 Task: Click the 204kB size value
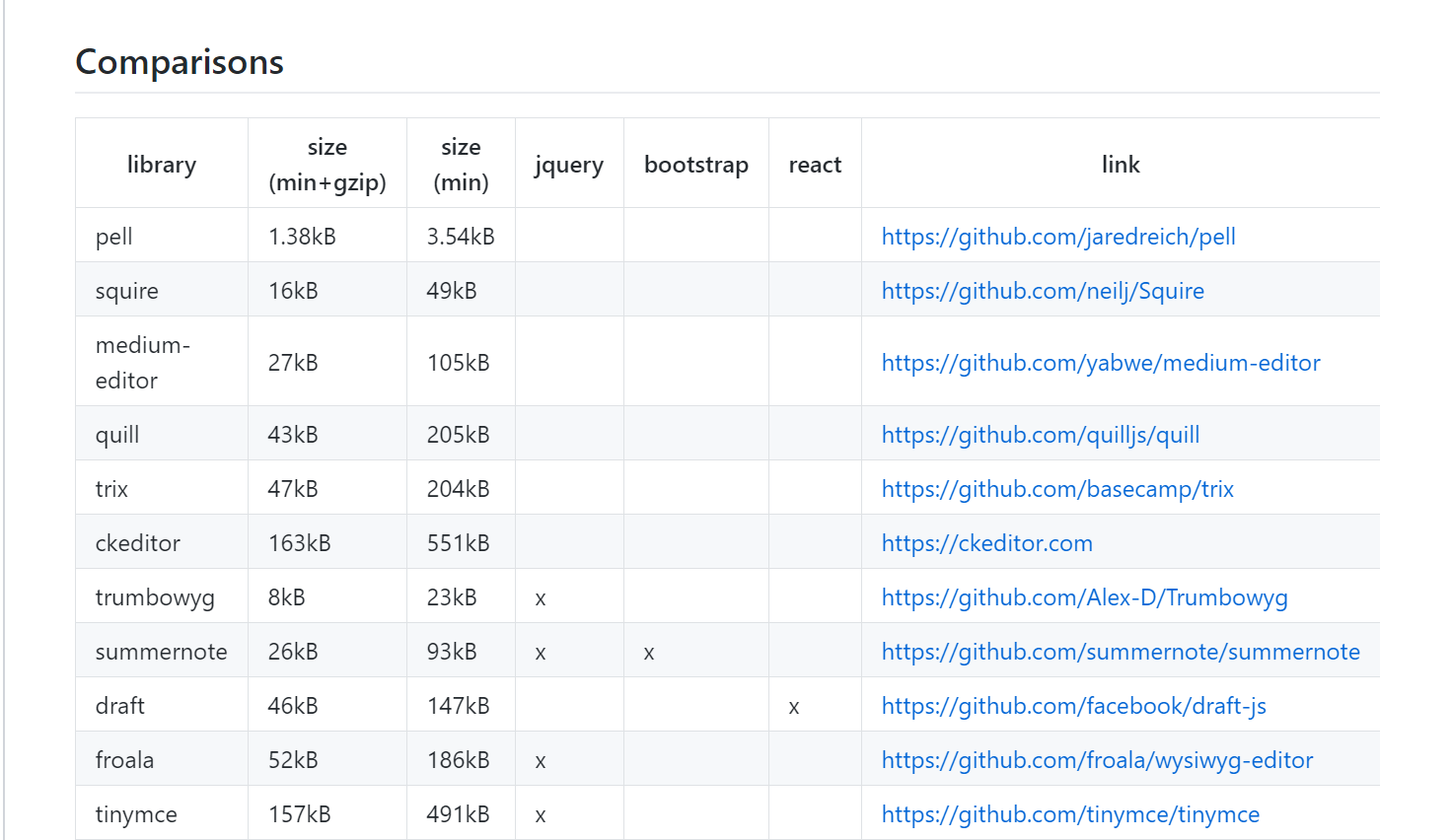[459, 489]
